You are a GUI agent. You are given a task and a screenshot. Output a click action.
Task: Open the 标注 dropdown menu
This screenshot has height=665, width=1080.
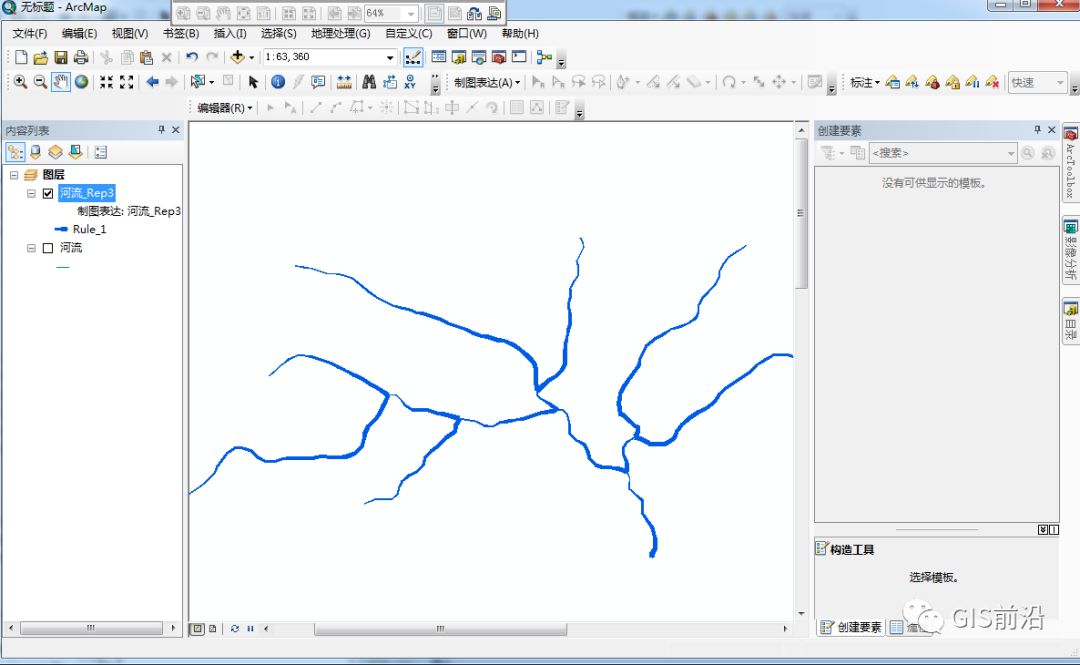pyautogui.click(x=865, y=83)
